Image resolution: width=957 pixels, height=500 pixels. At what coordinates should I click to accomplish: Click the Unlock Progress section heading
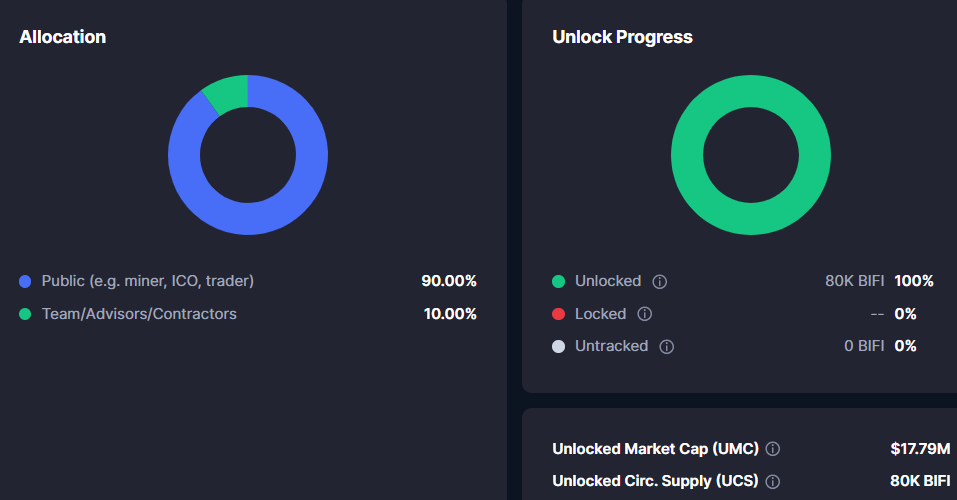pos(622,37)
